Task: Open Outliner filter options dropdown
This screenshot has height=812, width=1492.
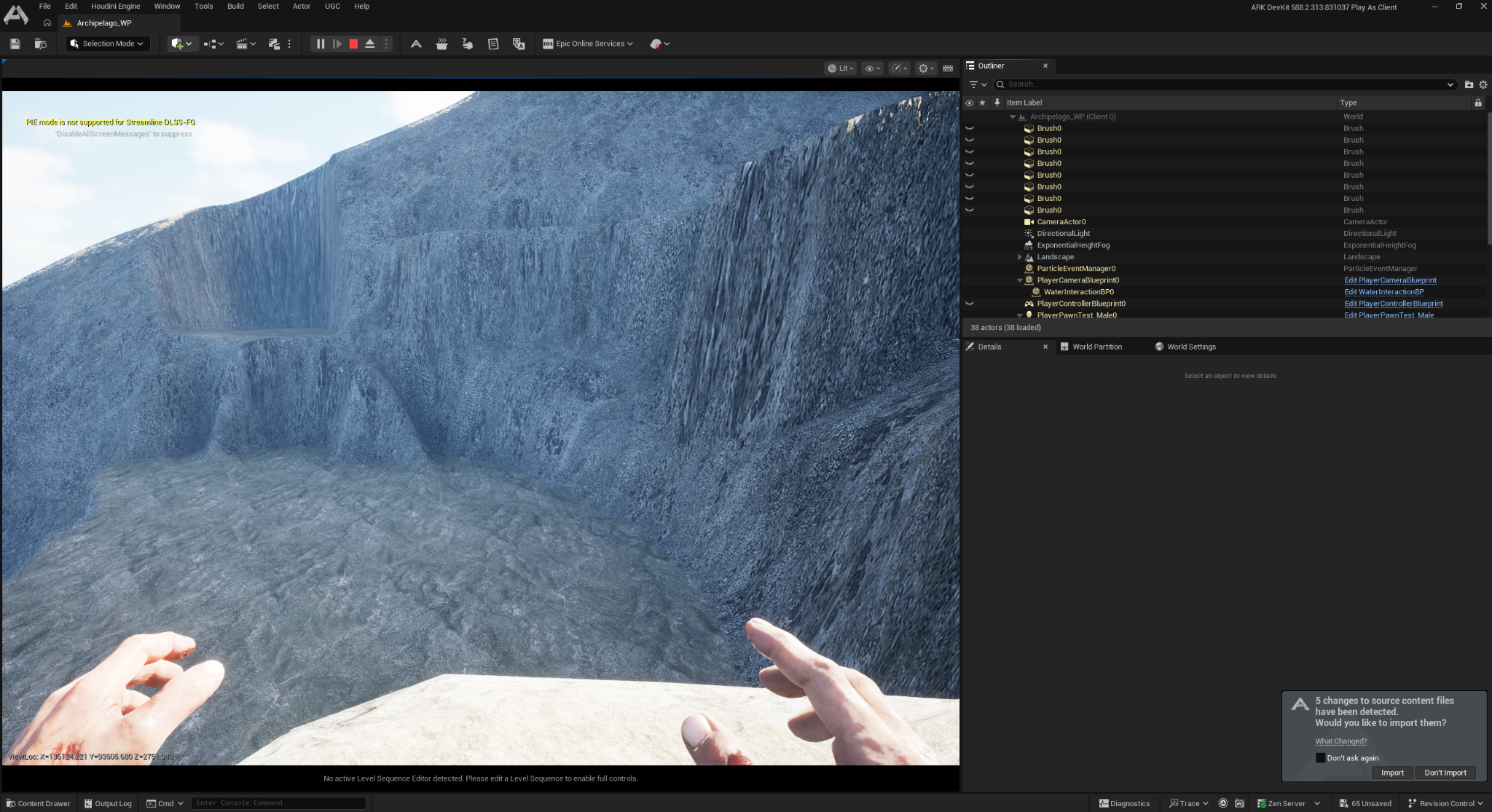Action: coord(978,84)
